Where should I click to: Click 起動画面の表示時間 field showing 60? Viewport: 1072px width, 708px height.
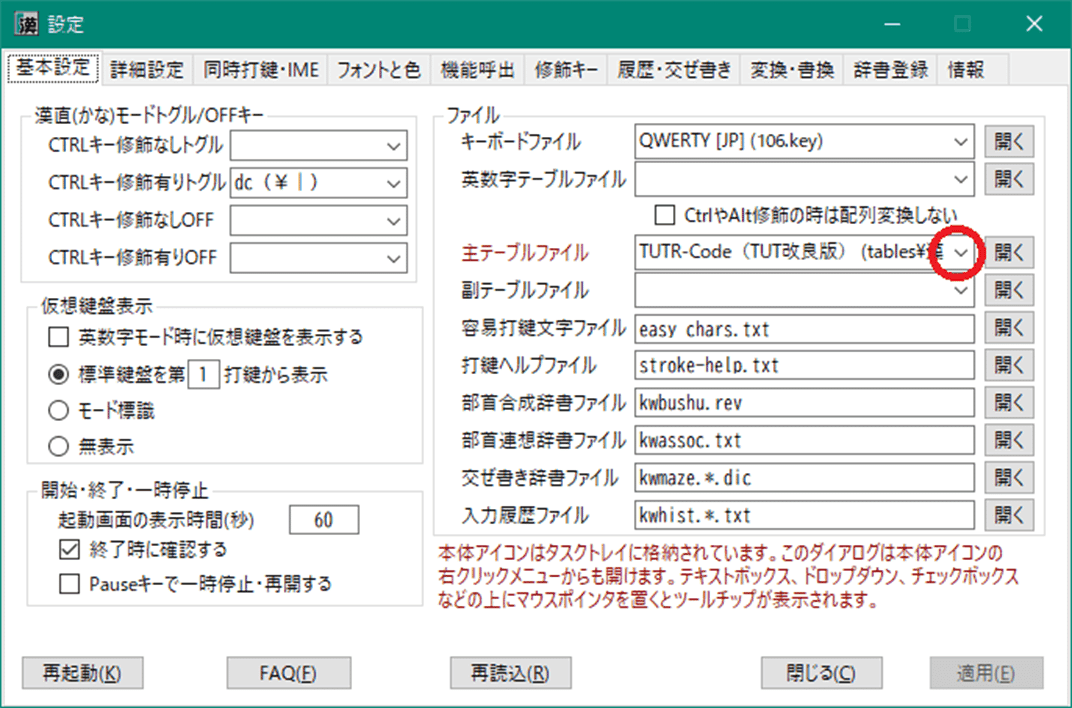324,520
